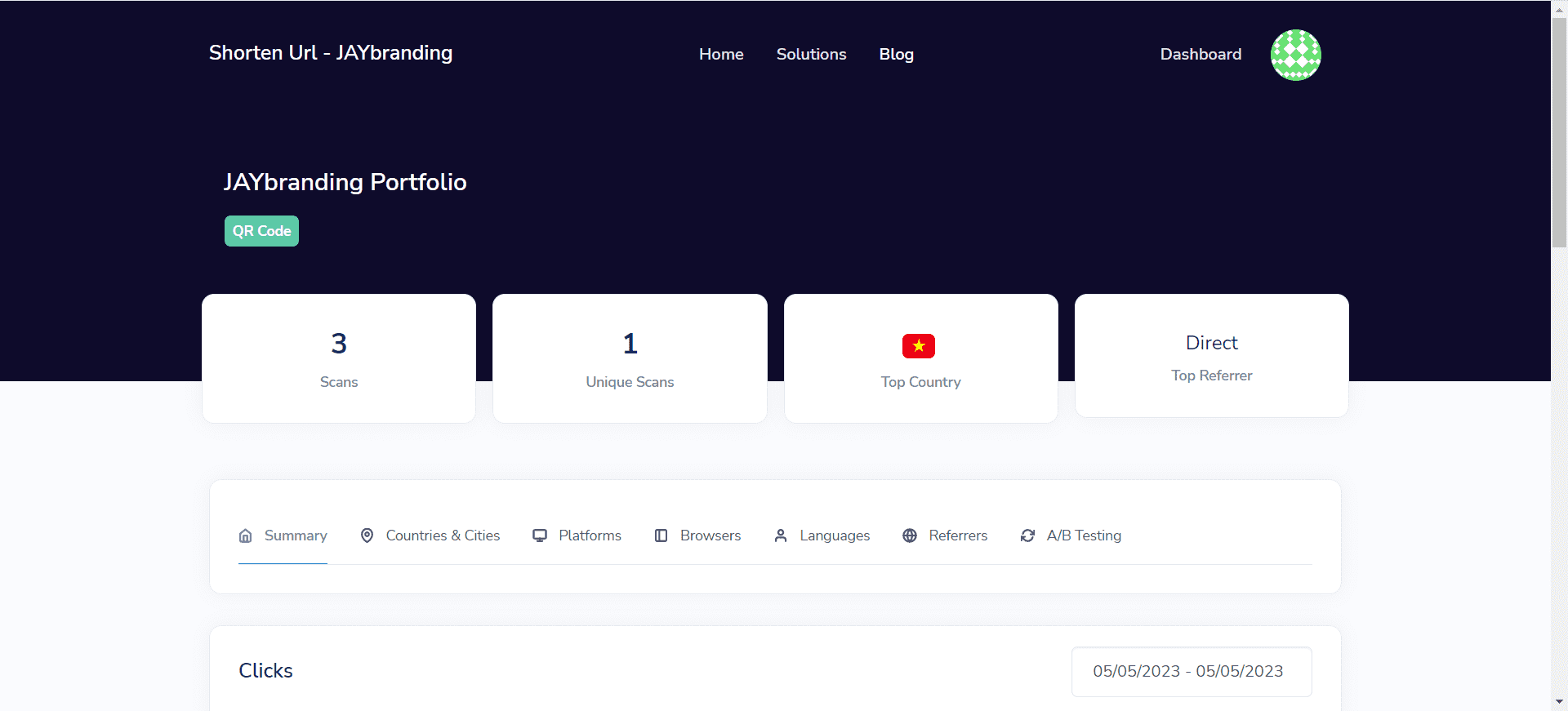Click the Unique Scans card
The height and width of the screenshot is (711, 1568).
(x=630, y=358)
